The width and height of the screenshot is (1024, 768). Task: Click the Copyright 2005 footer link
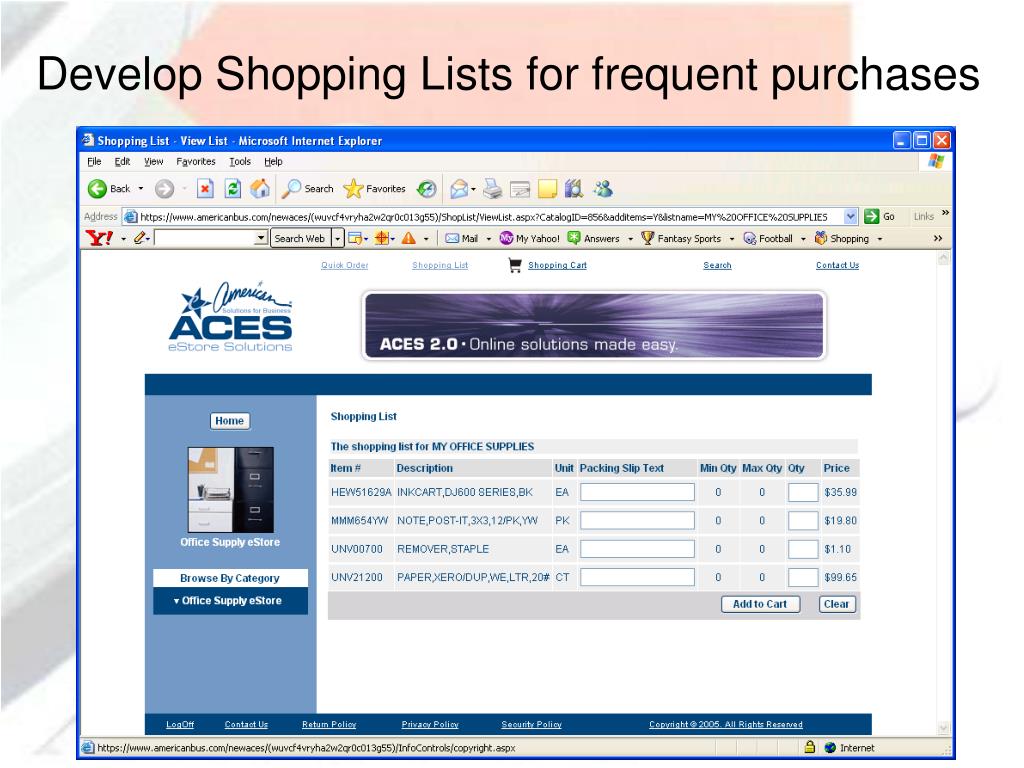pyautogui.click(x=726, y=724)
